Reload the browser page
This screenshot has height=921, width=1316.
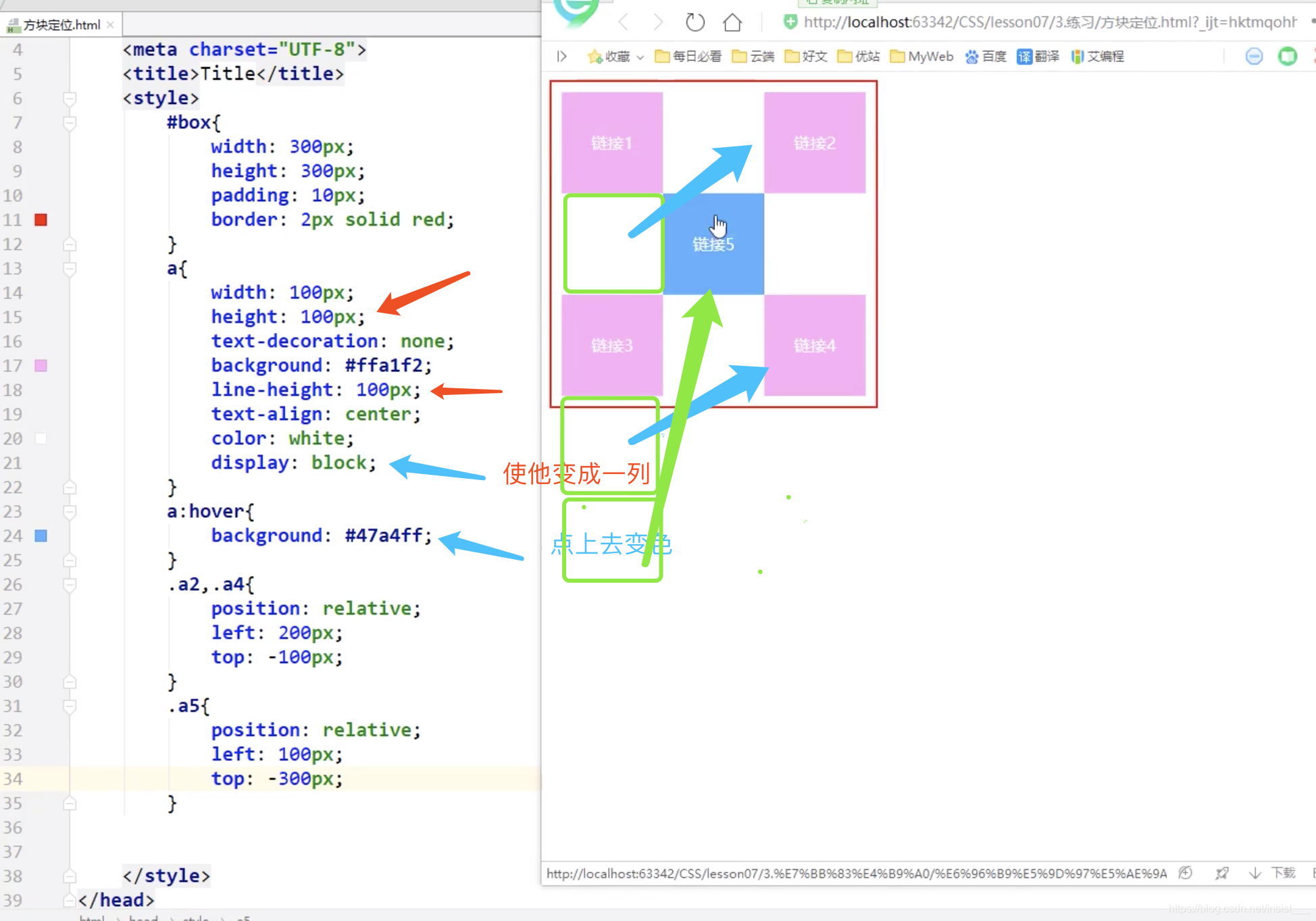pyautogui.click(x=694, y=22)
